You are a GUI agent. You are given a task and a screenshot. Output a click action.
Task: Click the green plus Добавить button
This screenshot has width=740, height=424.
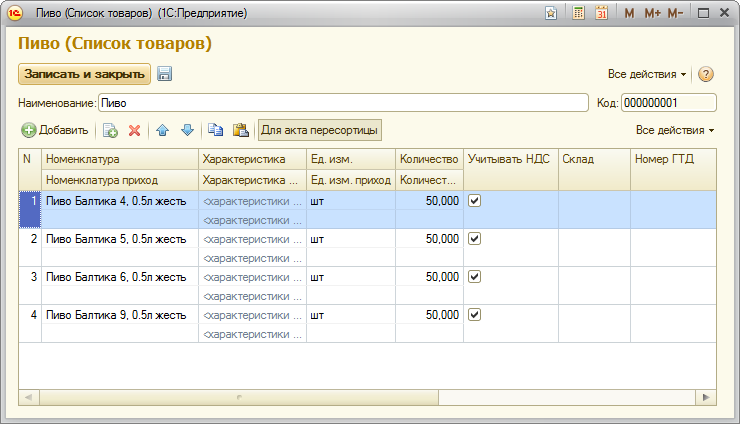(x=55, y=130)
